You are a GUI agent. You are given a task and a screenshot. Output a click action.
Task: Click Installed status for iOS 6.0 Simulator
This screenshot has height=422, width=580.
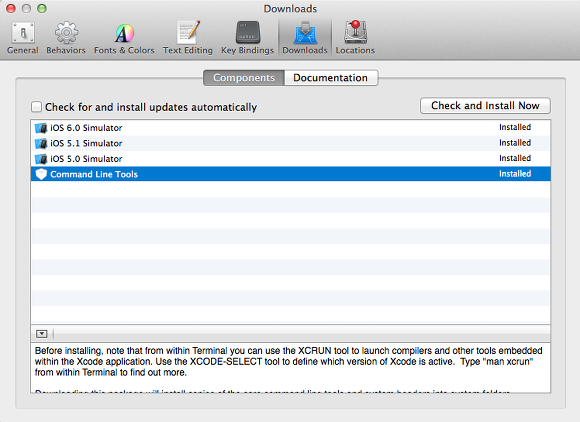[515, 127]
